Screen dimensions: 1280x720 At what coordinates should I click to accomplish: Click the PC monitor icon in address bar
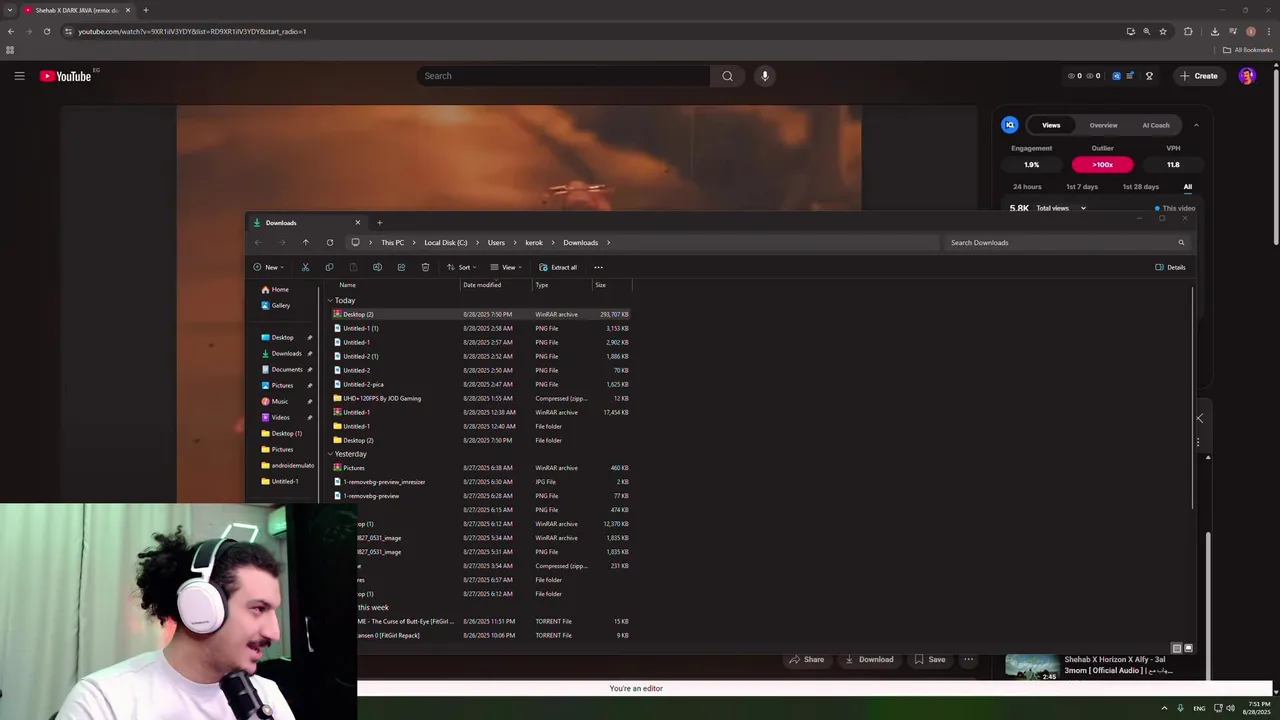[355, 242]
